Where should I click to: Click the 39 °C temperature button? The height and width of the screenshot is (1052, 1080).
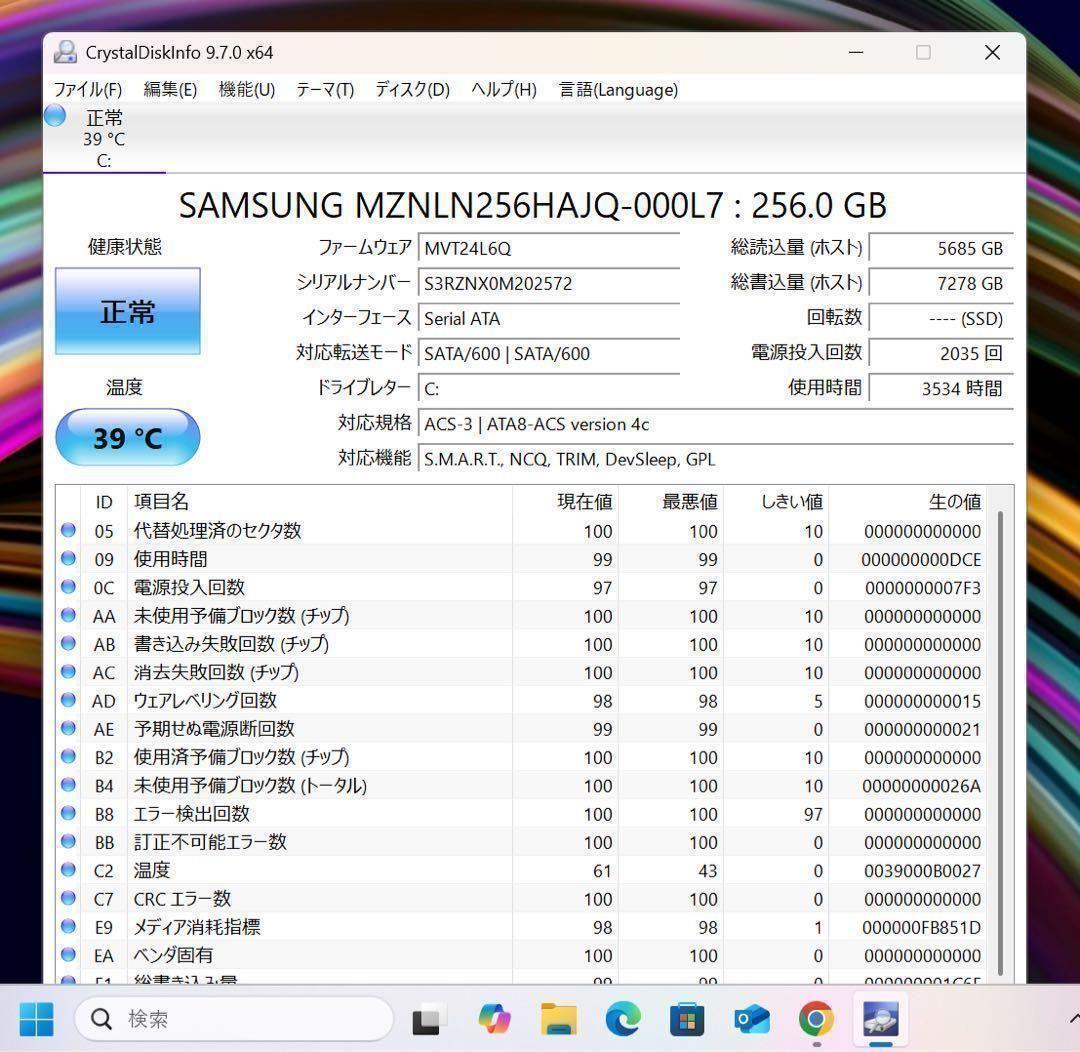point(127,437)
